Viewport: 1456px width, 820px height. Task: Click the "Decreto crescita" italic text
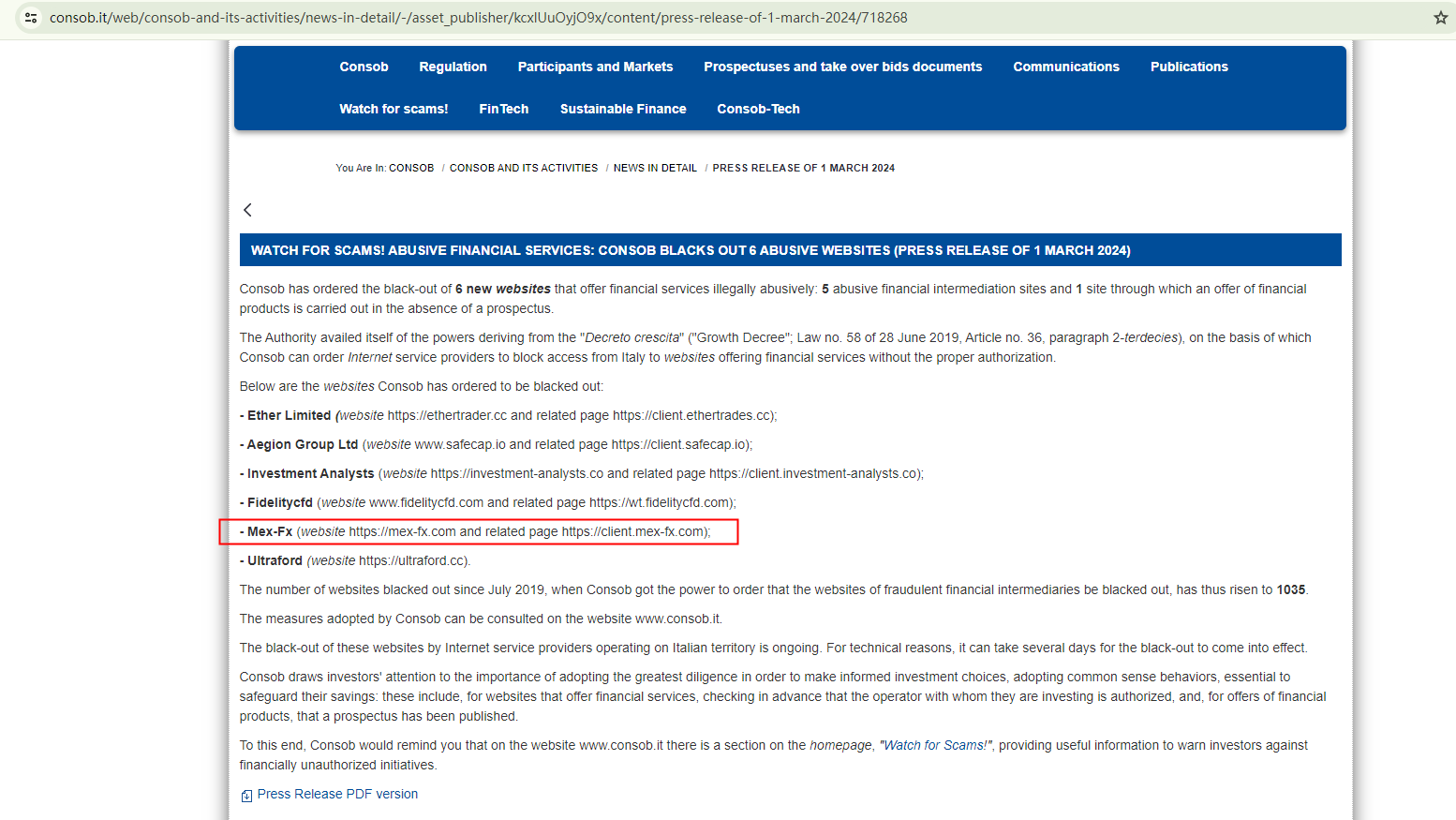[632, 337]
